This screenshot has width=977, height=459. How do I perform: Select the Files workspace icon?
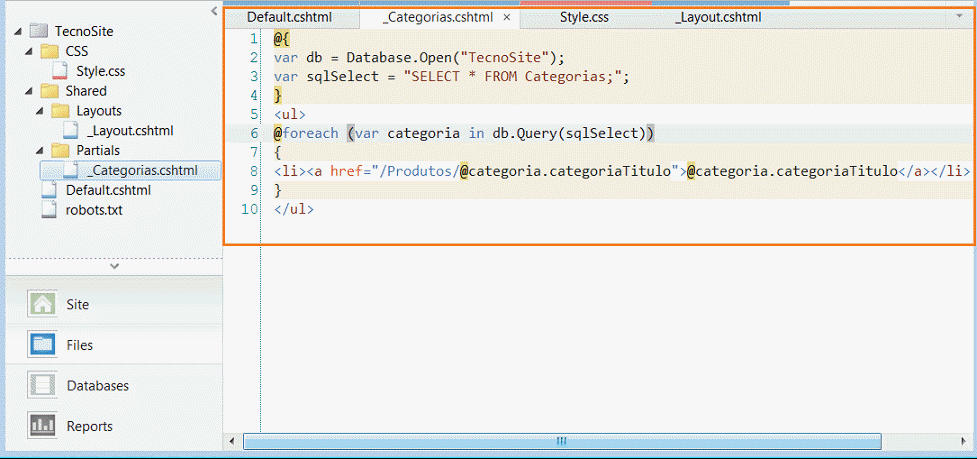point(42,344)
